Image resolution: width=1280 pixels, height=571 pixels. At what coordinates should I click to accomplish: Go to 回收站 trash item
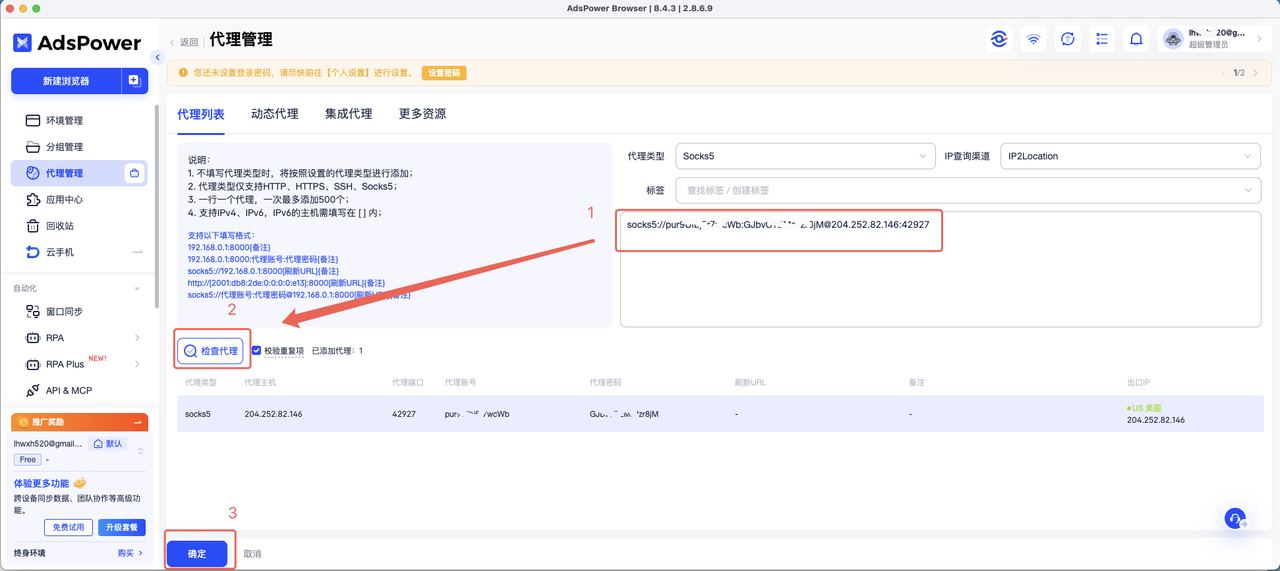[x=60, y=225]
